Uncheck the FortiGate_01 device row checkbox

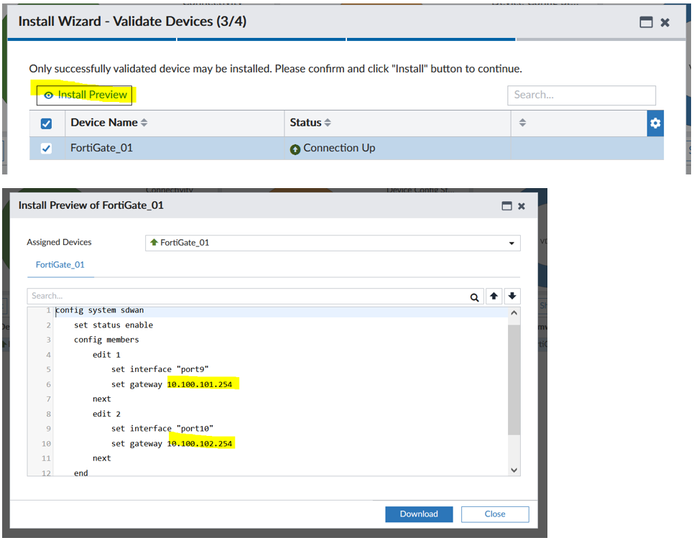pos(46,148)
